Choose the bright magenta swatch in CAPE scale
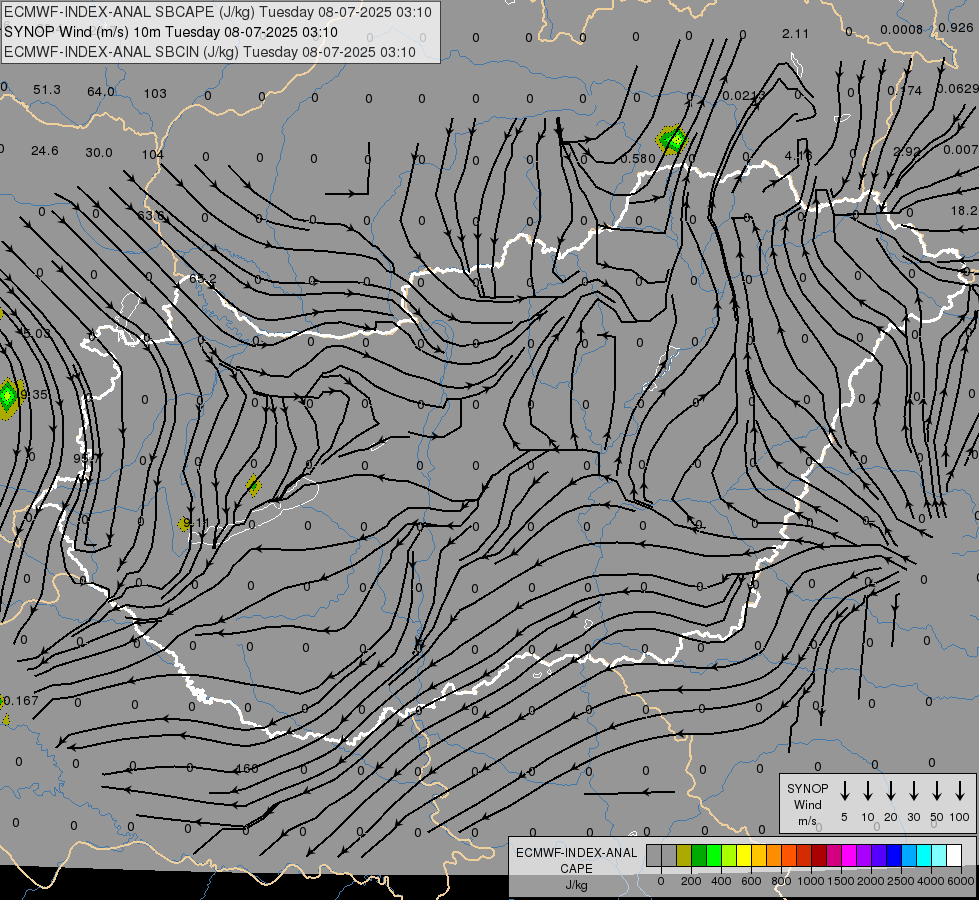Image resolution: width=979 pixels, height=900 pixels. point(849,855)
